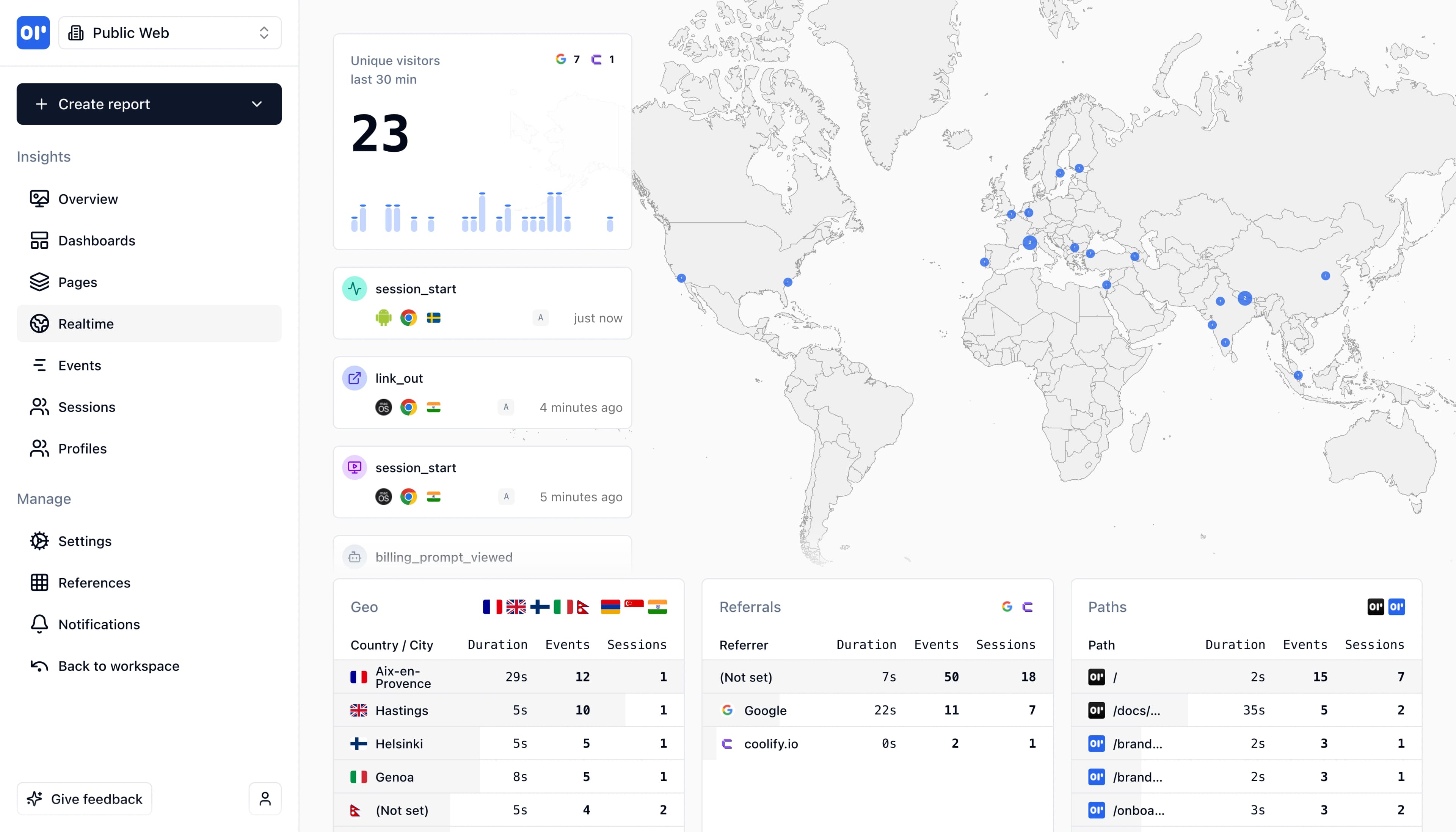Select Back to workspace

(x=118, y=666)
